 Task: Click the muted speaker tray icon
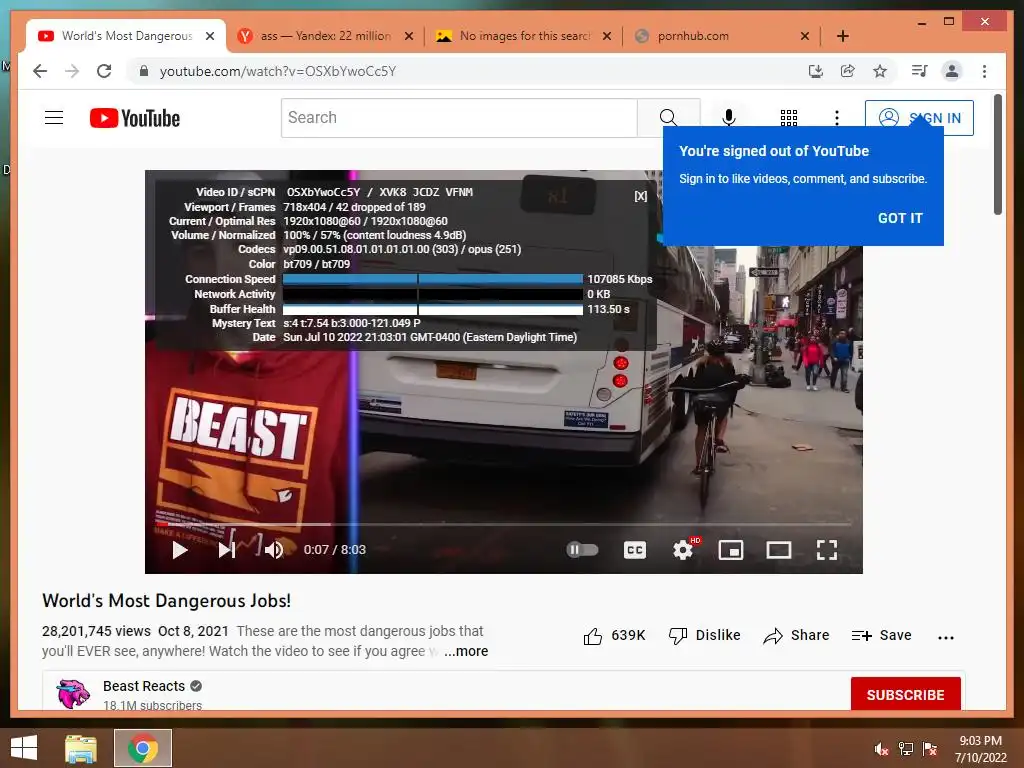[x=882, y=749]
